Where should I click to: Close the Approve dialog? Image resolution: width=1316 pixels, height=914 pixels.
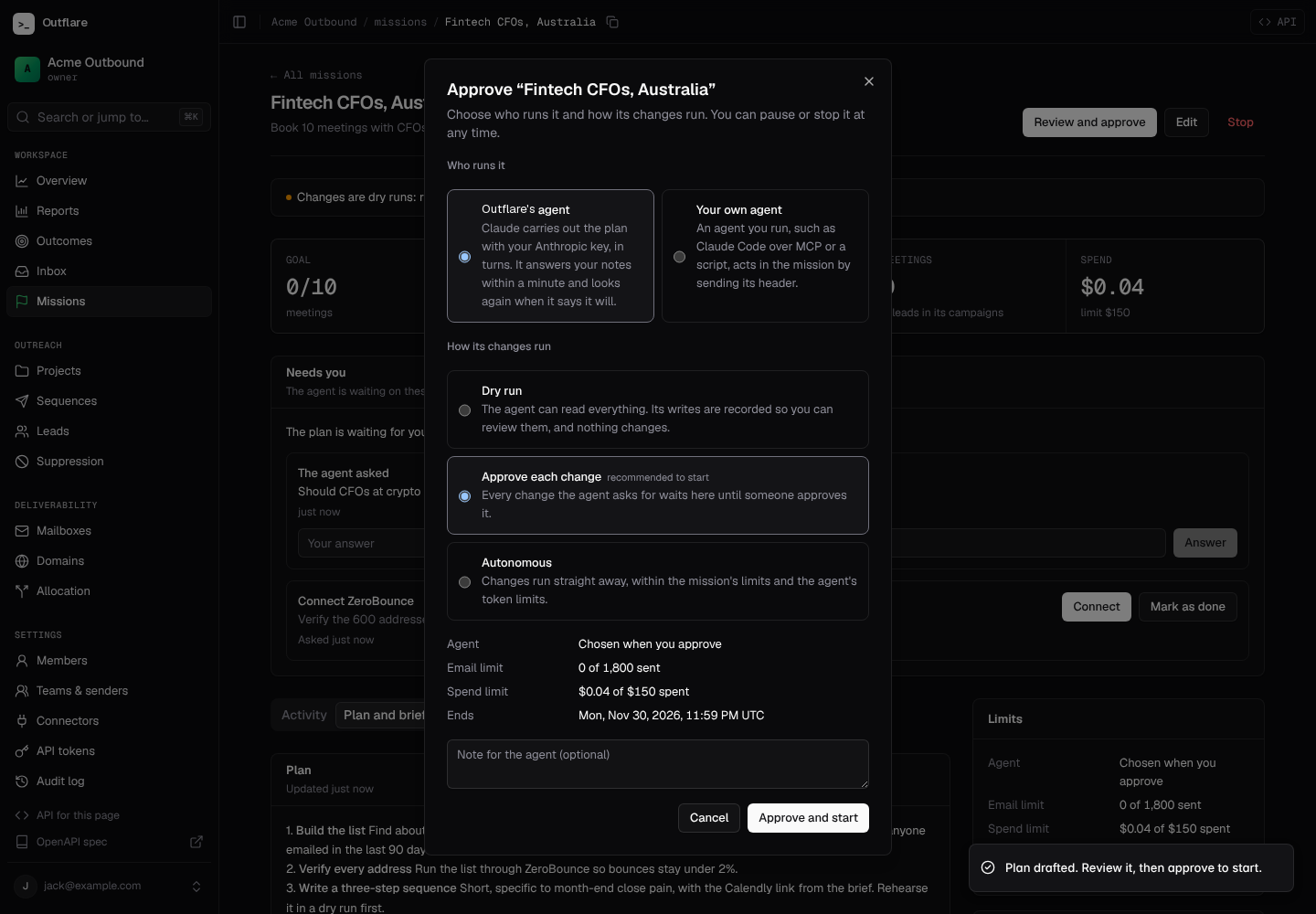(869, 81)
